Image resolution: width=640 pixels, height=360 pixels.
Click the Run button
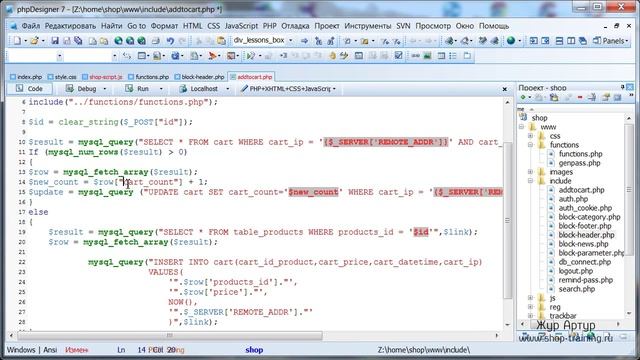click(138, 89)
